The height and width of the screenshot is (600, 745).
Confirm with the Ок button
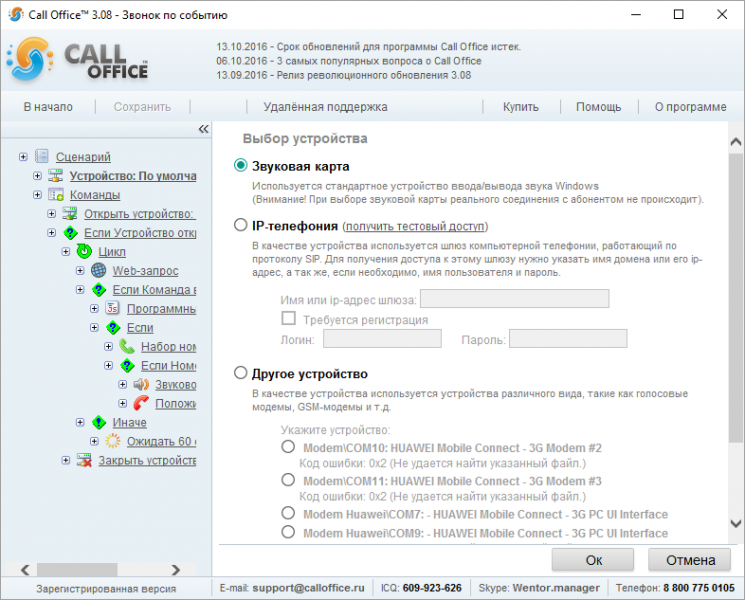(x=593, y=560)
